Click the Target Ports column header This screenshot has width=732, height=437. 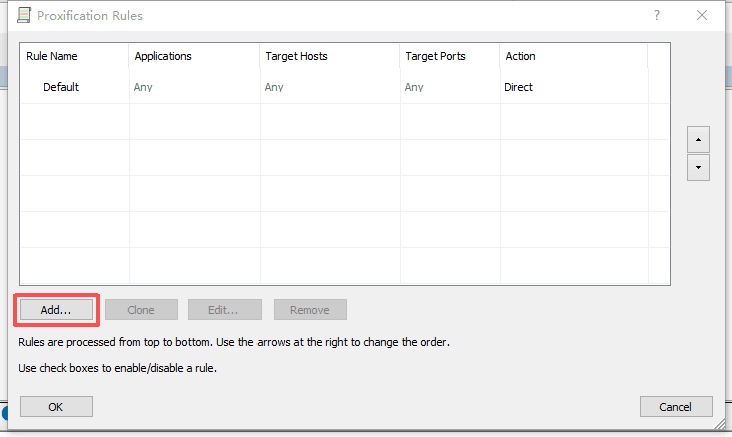pos(435,56)
